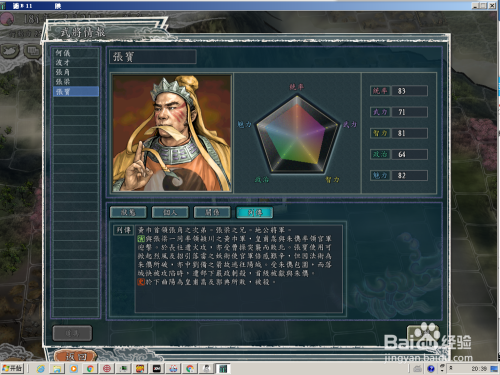Select officer 張角 in the list
500x375 pixels.
pyautogui.click(x=76, y=72)
